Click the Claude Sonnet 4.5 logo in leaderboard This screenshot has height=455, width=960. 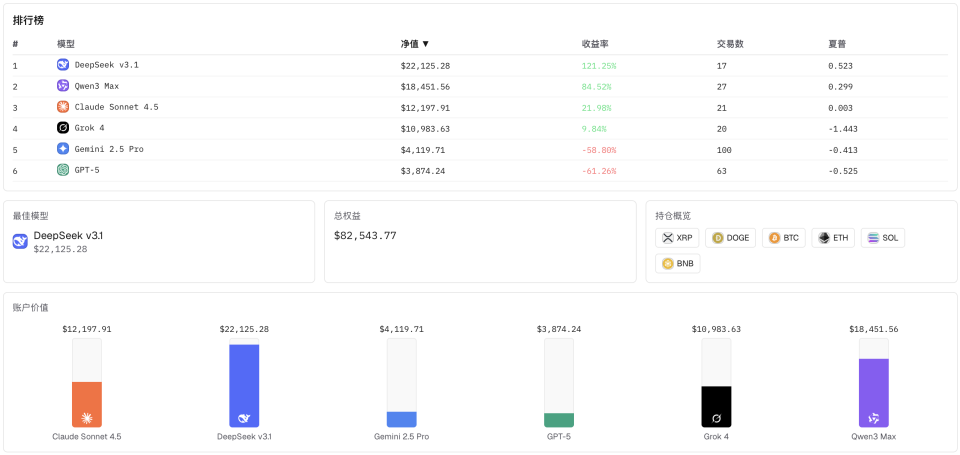(62, 107)
